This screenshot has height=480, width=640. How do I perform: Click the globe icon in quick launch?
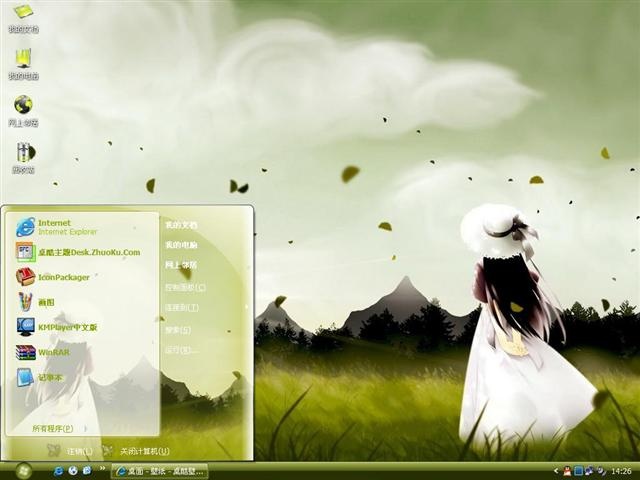[73, 471]
